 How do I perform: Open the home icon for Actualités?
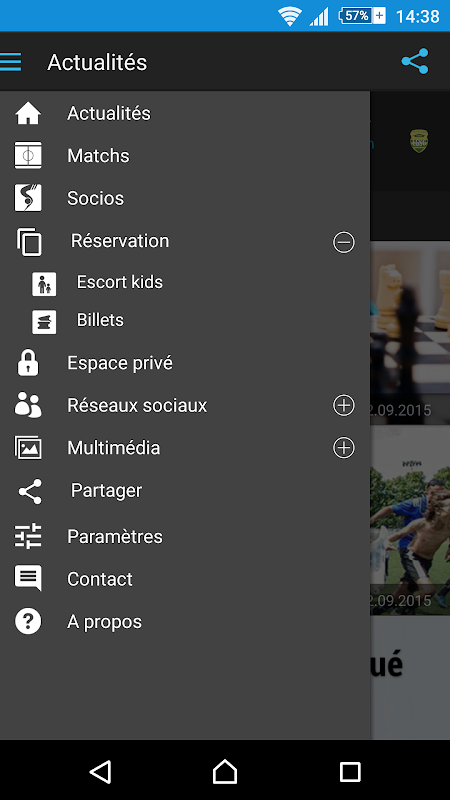tap(28, 113)
